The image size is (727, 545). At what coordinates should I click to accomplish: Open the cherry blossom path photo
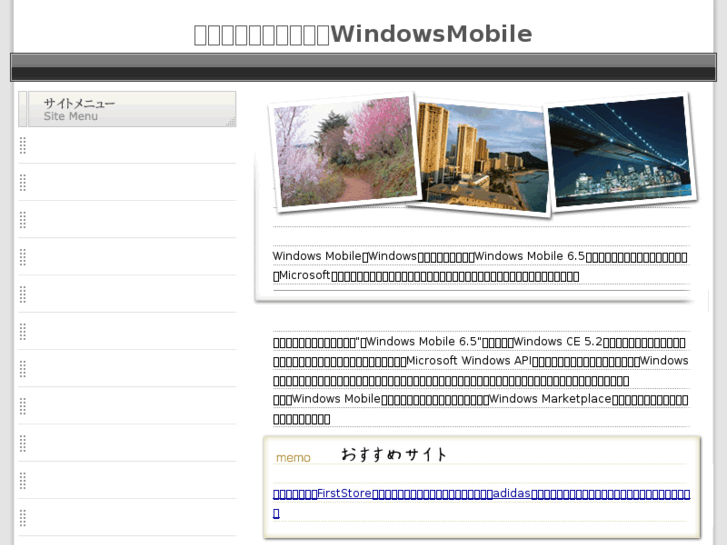(345, 152)
